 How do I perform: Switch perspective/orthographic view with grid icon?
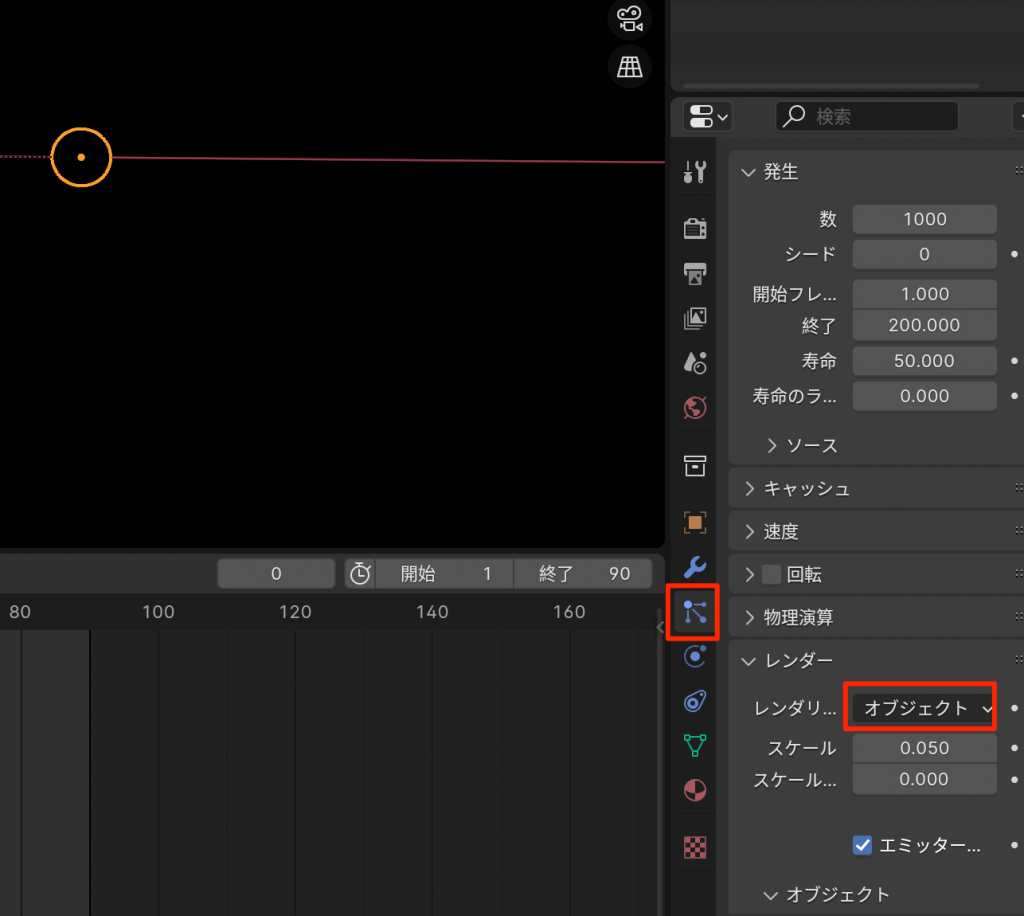[629, 67]
